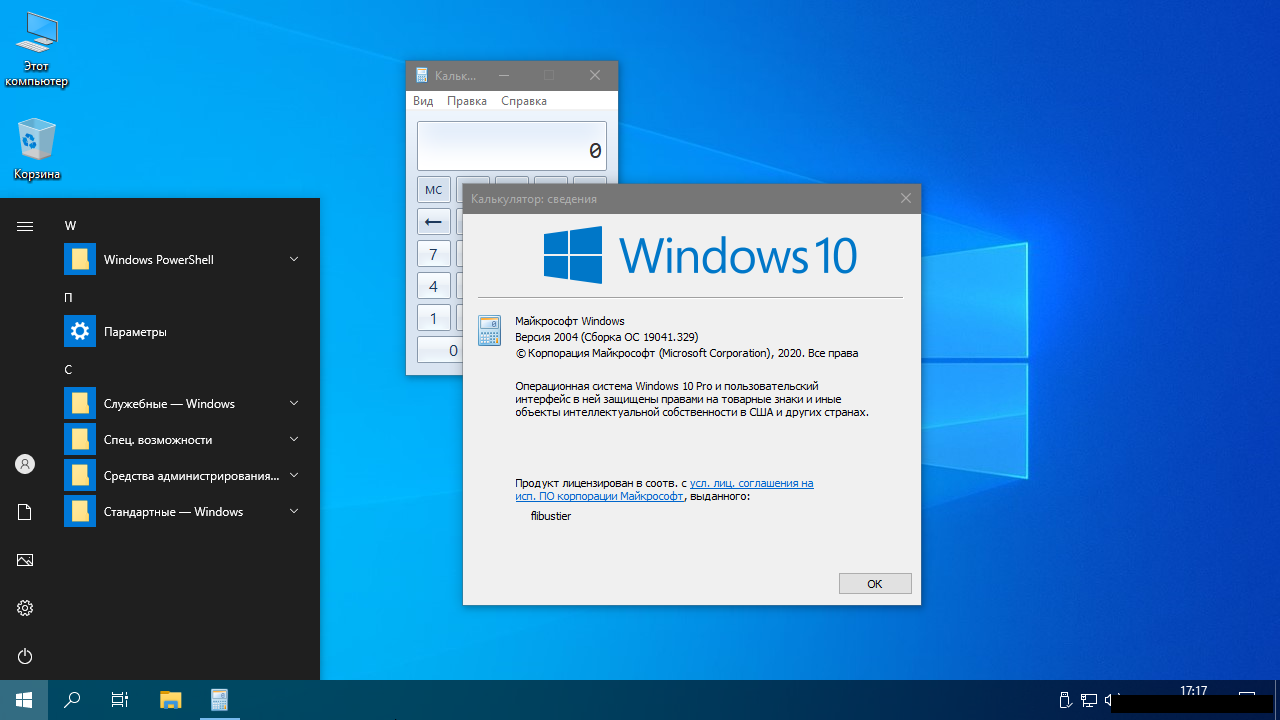Screen dimensions: 1280x720
Task: Open taskbar Search magnifier
Action: tap(72, 700)
